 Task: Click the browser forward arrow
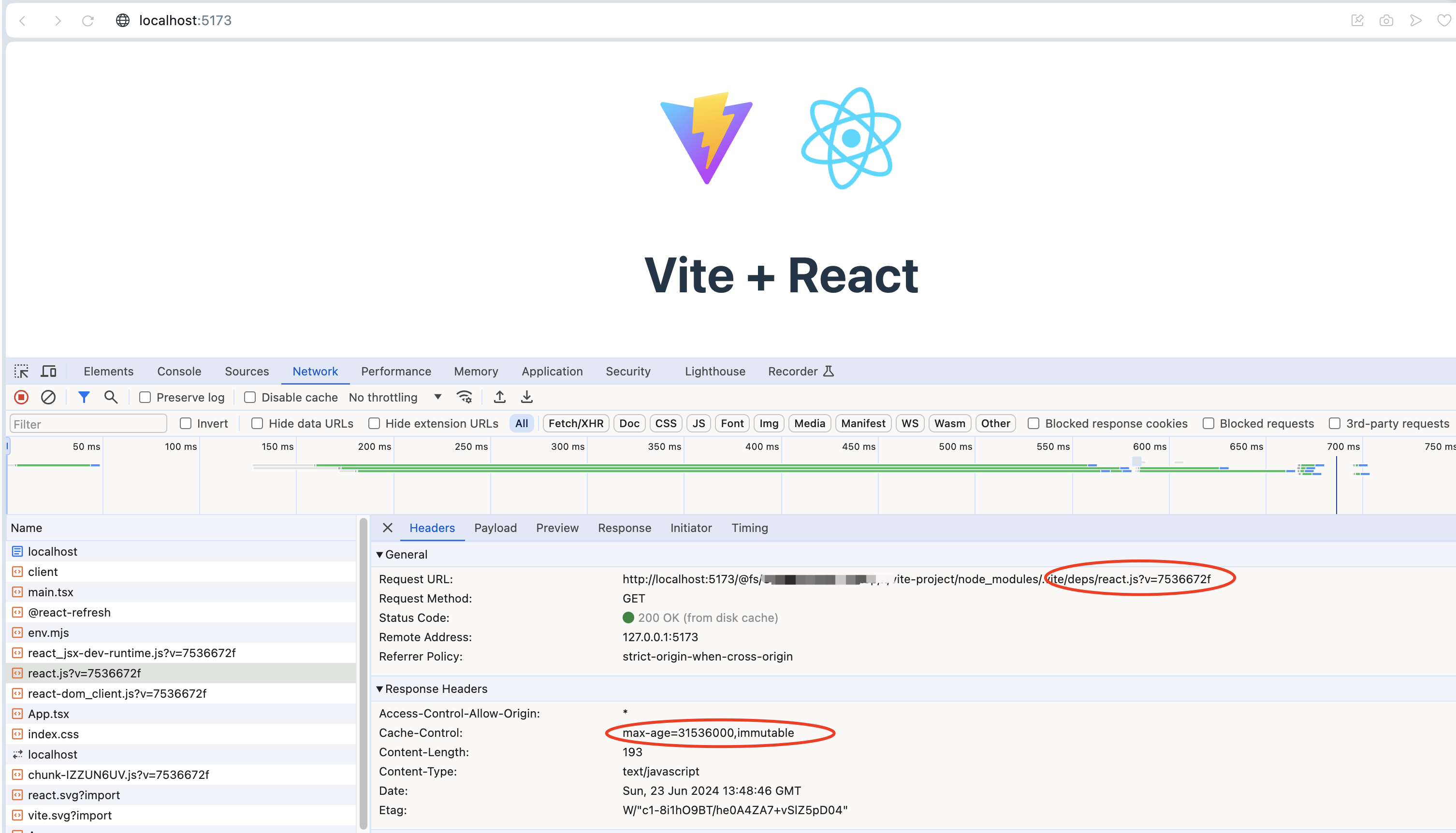tap(57, 21)
